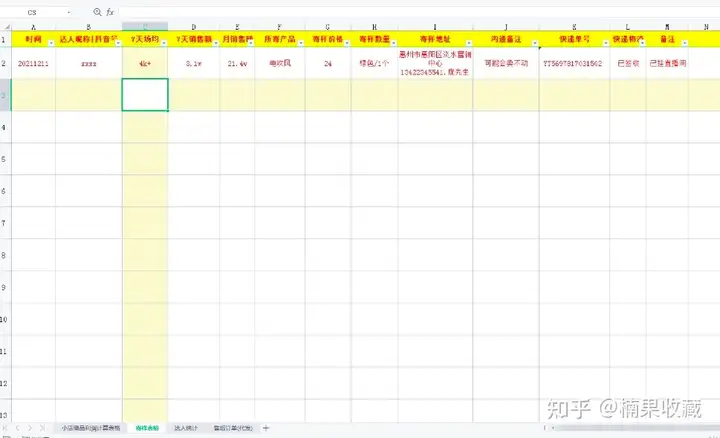
Task: Select the 电吹风 product cell
Action: coord(280,63)
